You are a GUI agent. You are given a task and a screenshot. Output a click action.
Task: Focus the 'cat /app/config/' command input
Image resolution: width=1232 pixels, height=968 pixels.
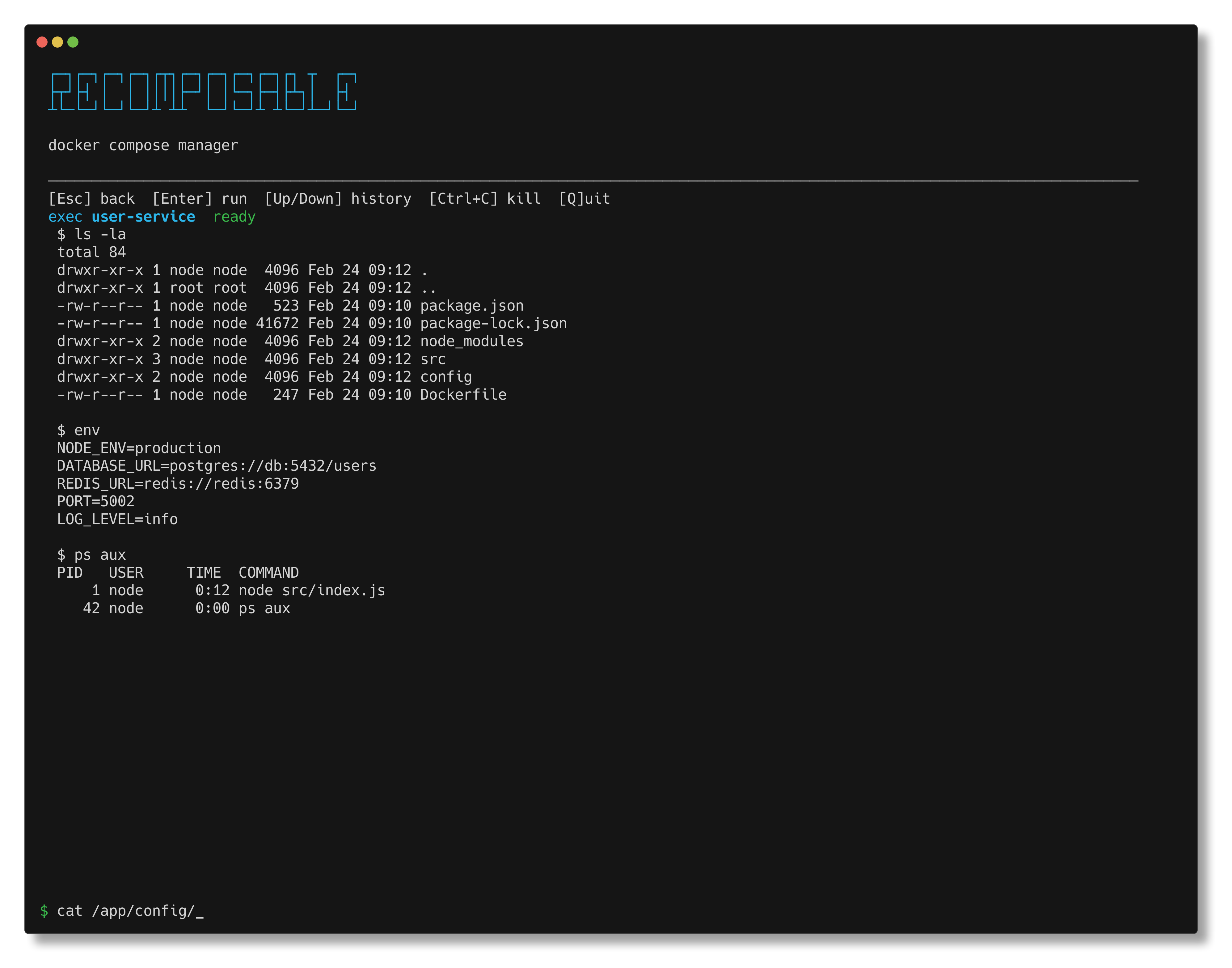tap(130, 911)
